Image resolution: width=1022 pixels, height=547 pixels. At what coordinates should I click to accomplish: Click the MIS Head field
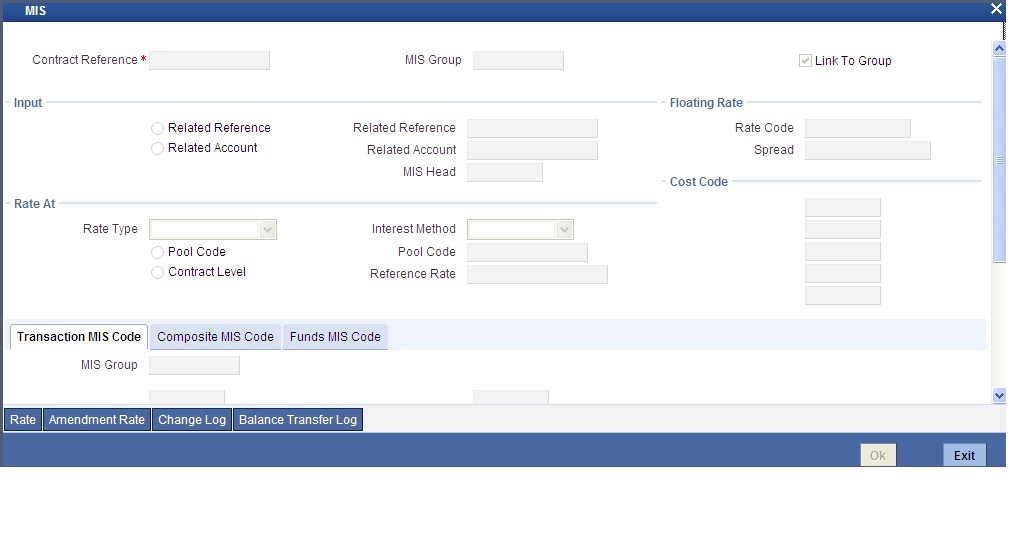pos(504,173)
